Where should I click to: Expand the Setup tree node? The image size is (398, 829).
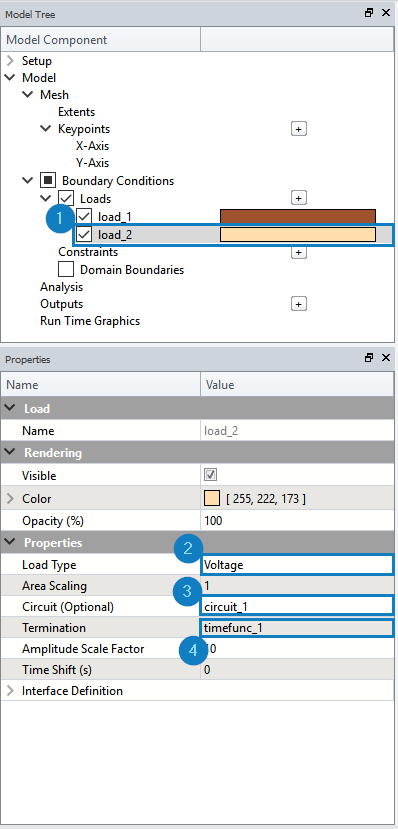10,61
